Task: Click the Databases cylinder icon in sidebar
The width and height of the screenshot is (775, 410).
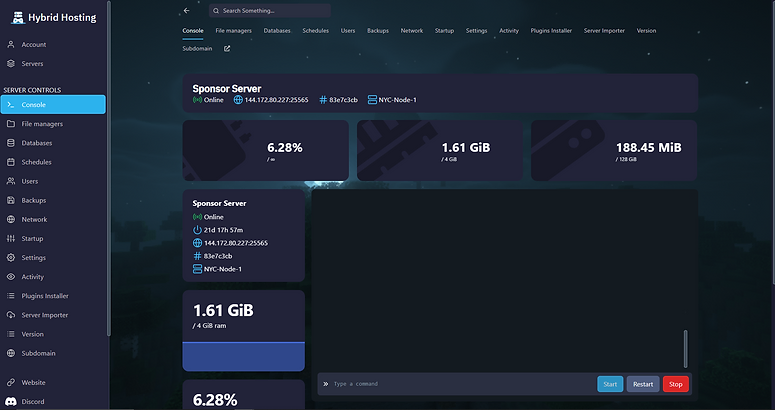Action: click(11, 143)
